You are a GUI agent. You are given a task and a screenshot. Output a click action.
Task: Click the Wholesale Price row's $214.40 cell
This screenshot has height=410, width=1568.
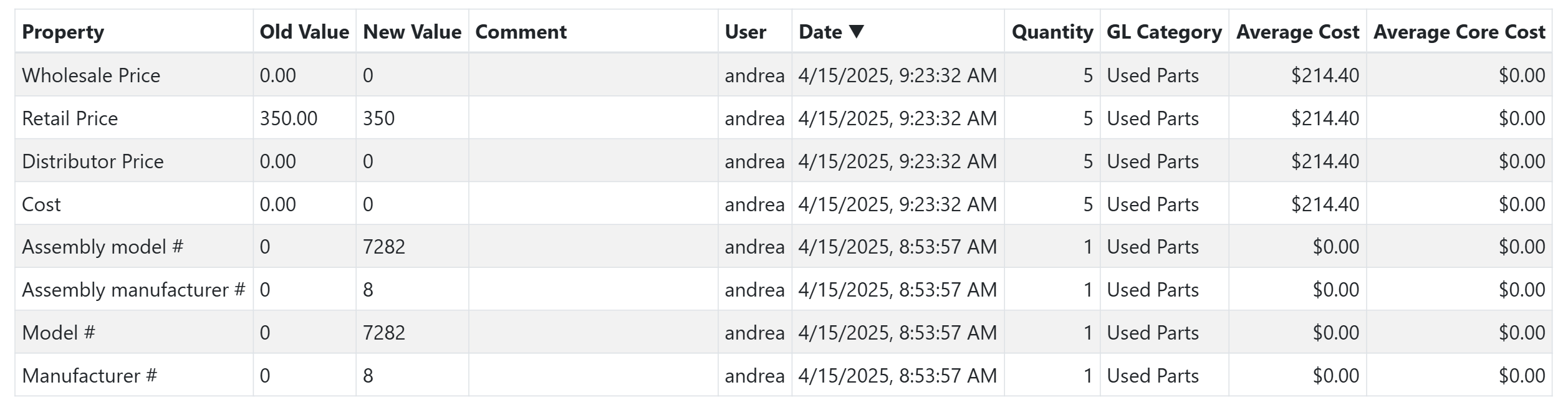(1325, 75)
